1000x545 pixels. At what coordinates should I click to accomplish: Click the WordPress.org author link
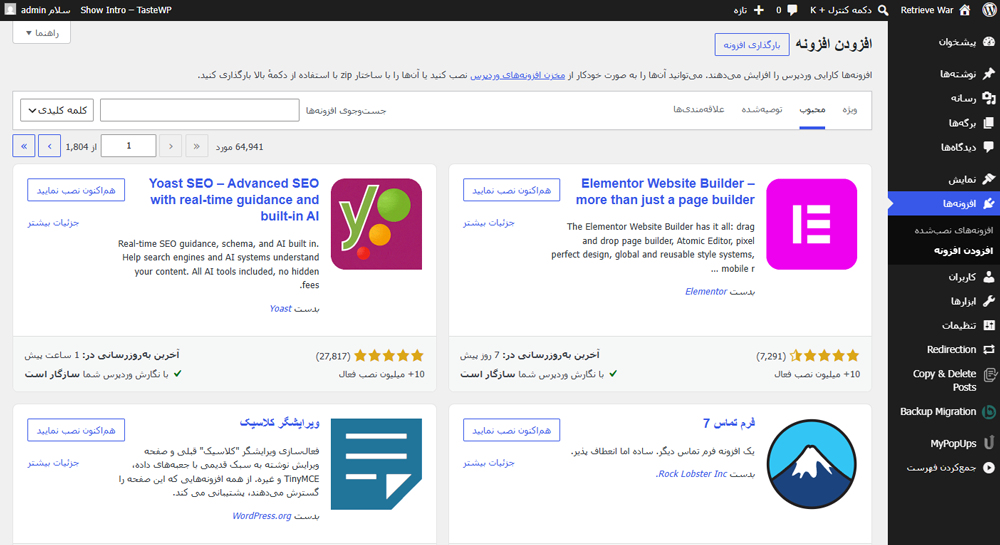tap(261, 516)
